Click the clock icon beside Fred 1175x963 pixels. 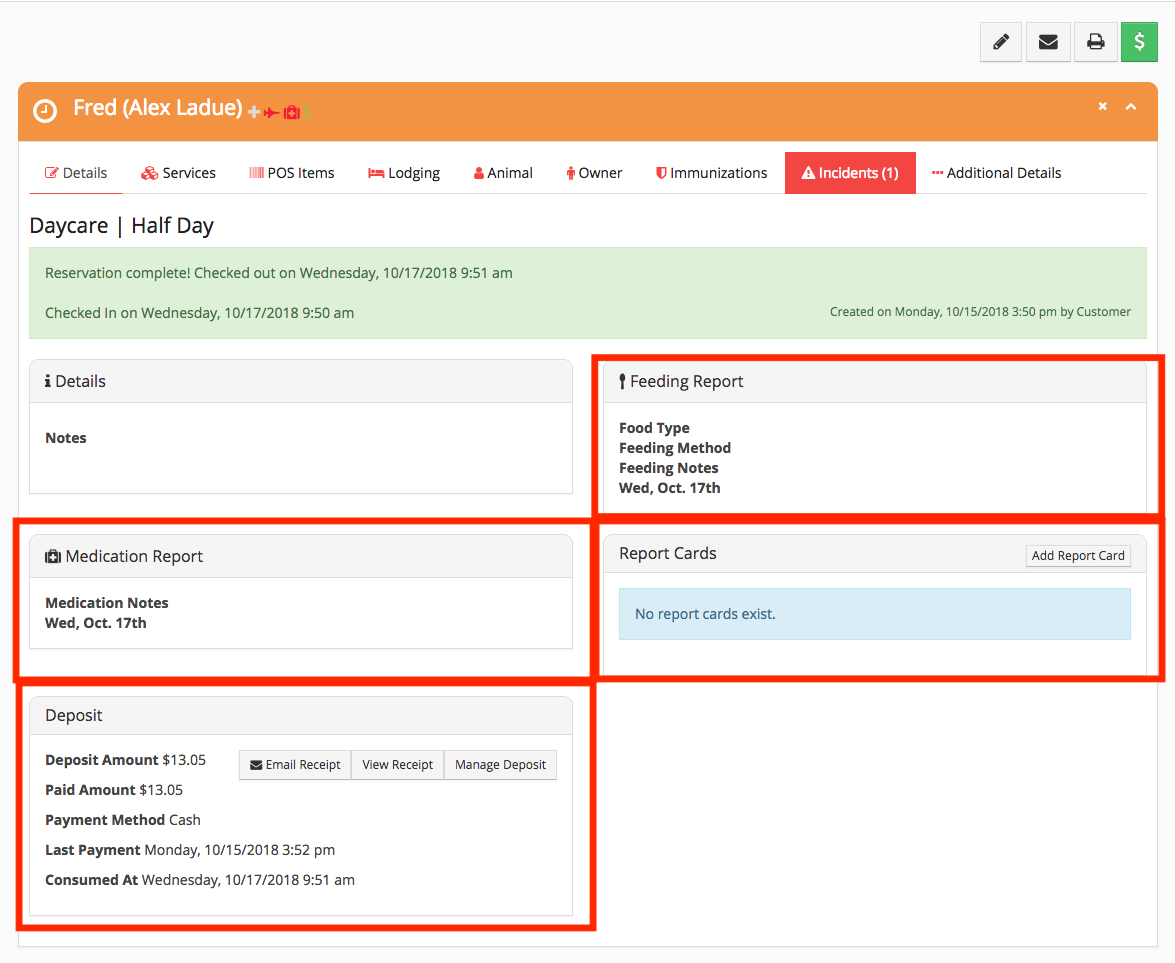(x=45, y=111)
